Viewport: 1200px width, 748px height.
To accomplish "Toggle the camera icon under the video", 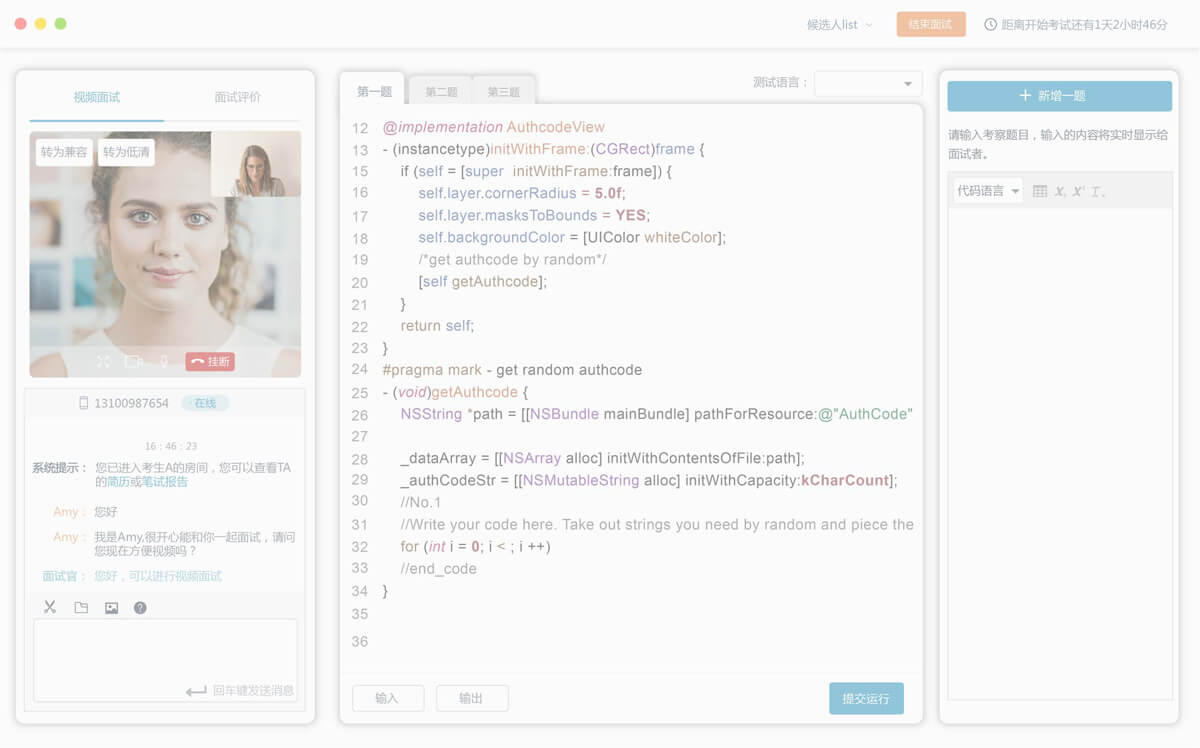I will (x=133, y=362).
